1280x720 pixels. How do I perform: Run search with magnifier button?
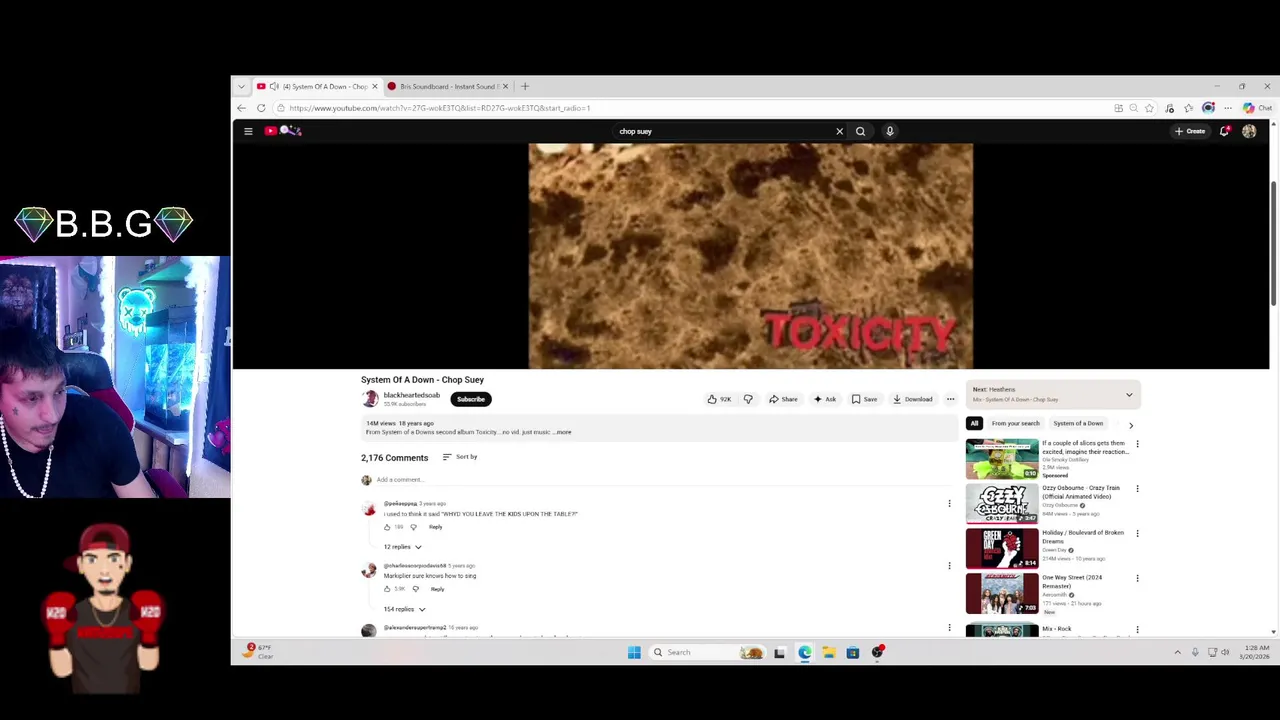pos(860,131)
